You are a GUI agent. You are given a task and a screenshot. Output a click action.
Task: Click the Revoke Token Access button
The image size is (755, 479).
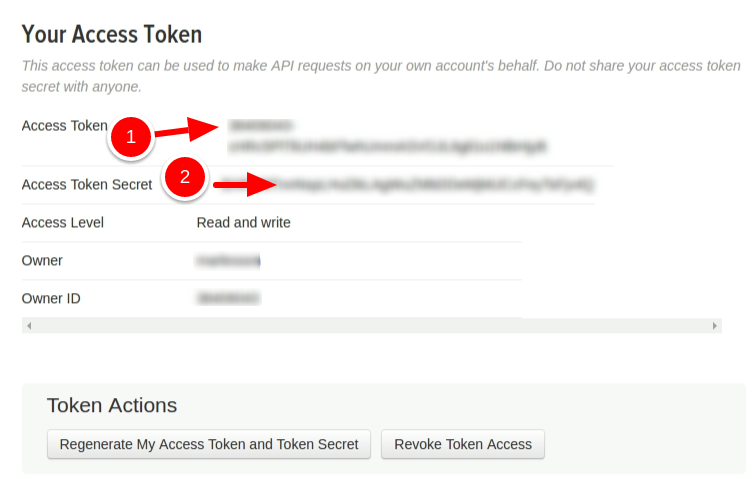pos(463,444)
